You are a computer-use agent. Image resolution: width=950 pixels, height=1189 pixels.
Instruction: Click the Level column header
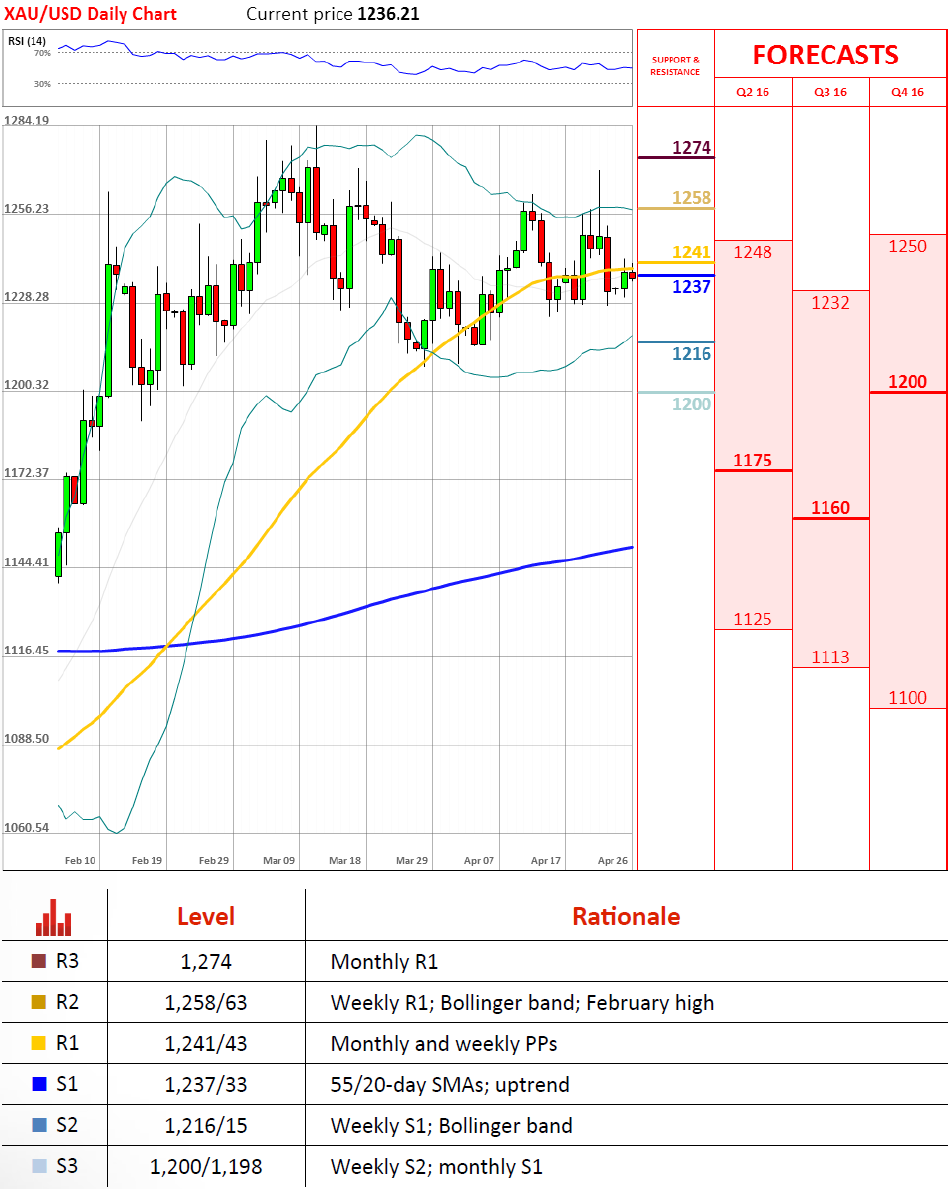206,917
